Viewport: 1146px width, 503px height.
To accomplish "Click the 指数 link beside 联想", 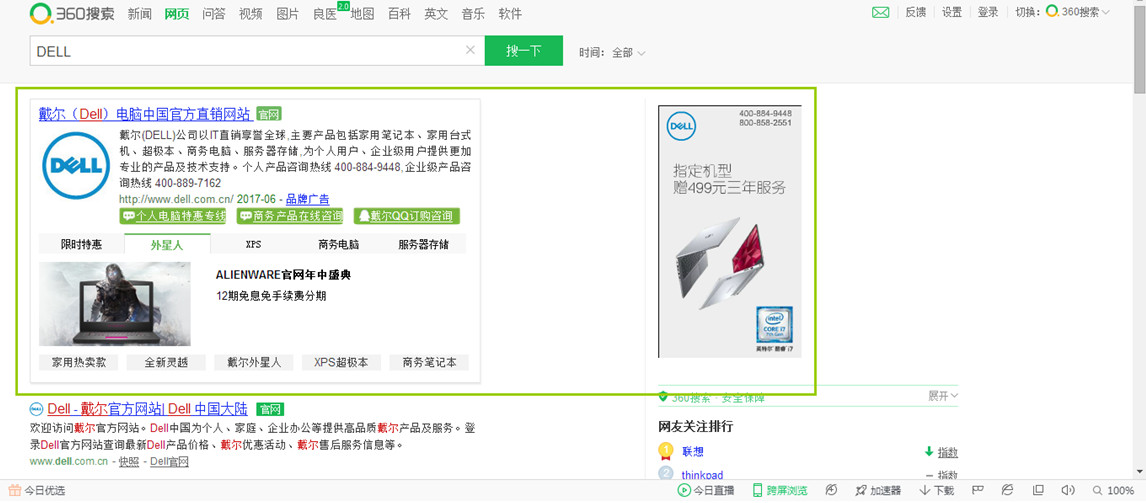I will click(948, 452).
